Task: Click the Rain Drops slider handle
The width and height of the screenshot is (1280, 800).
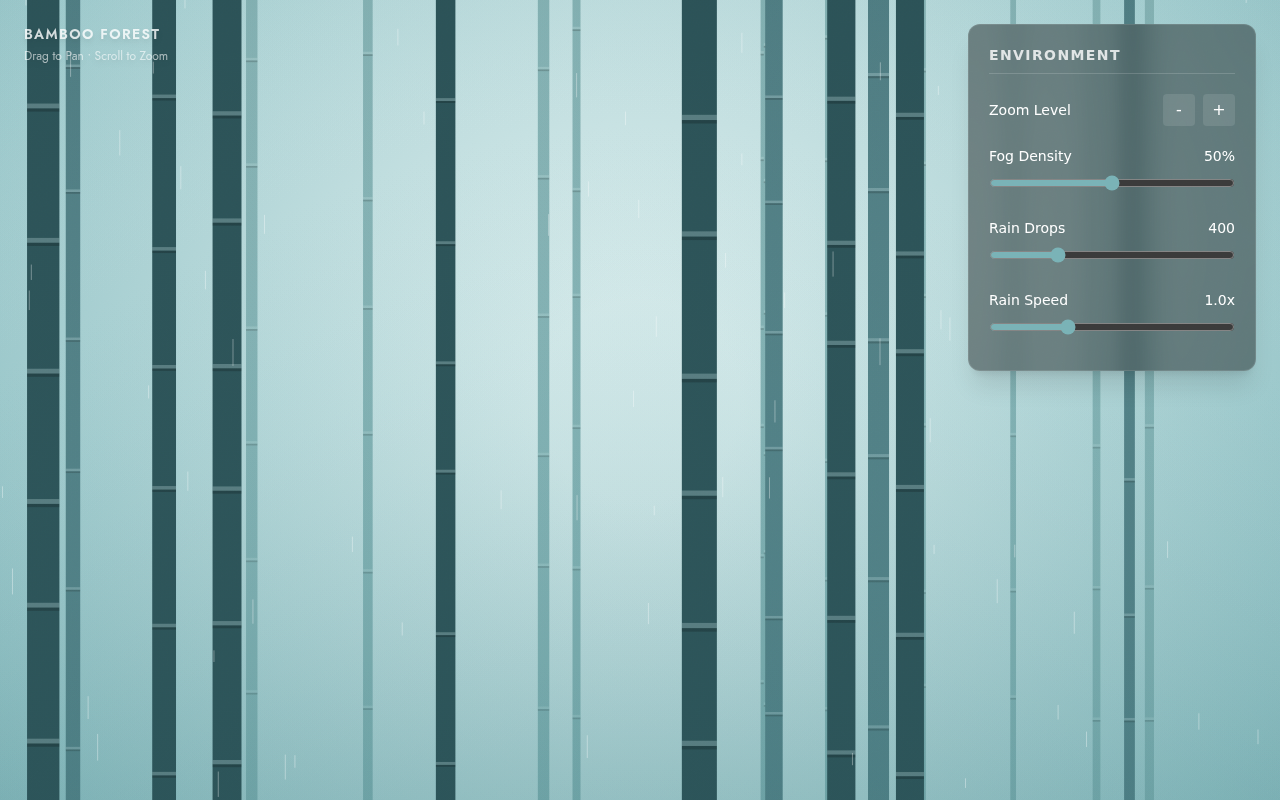Action: pyautogui.click(x=1058, y=255)
